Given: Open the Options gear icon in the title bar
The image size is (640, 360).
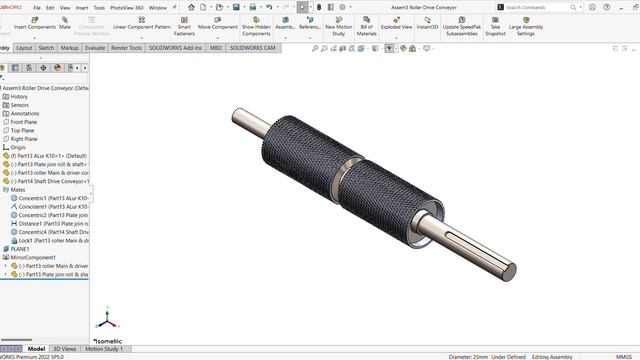Looking at the screenshot, I should click(342, 7).
